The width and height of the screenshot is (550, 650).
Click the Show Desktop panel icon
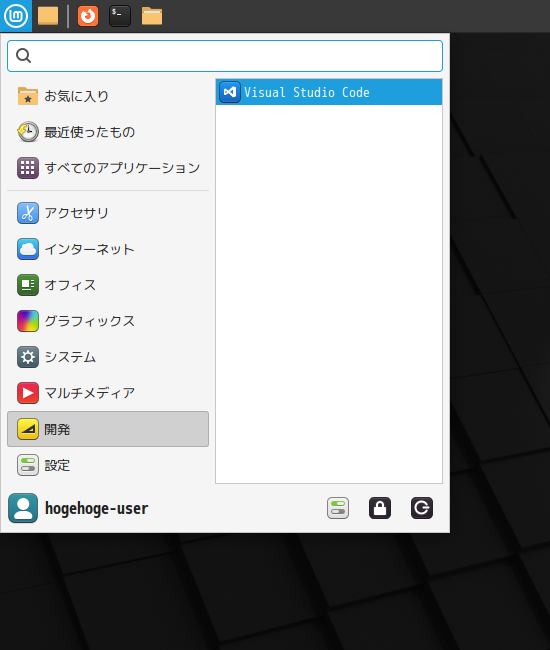[48, 16]
